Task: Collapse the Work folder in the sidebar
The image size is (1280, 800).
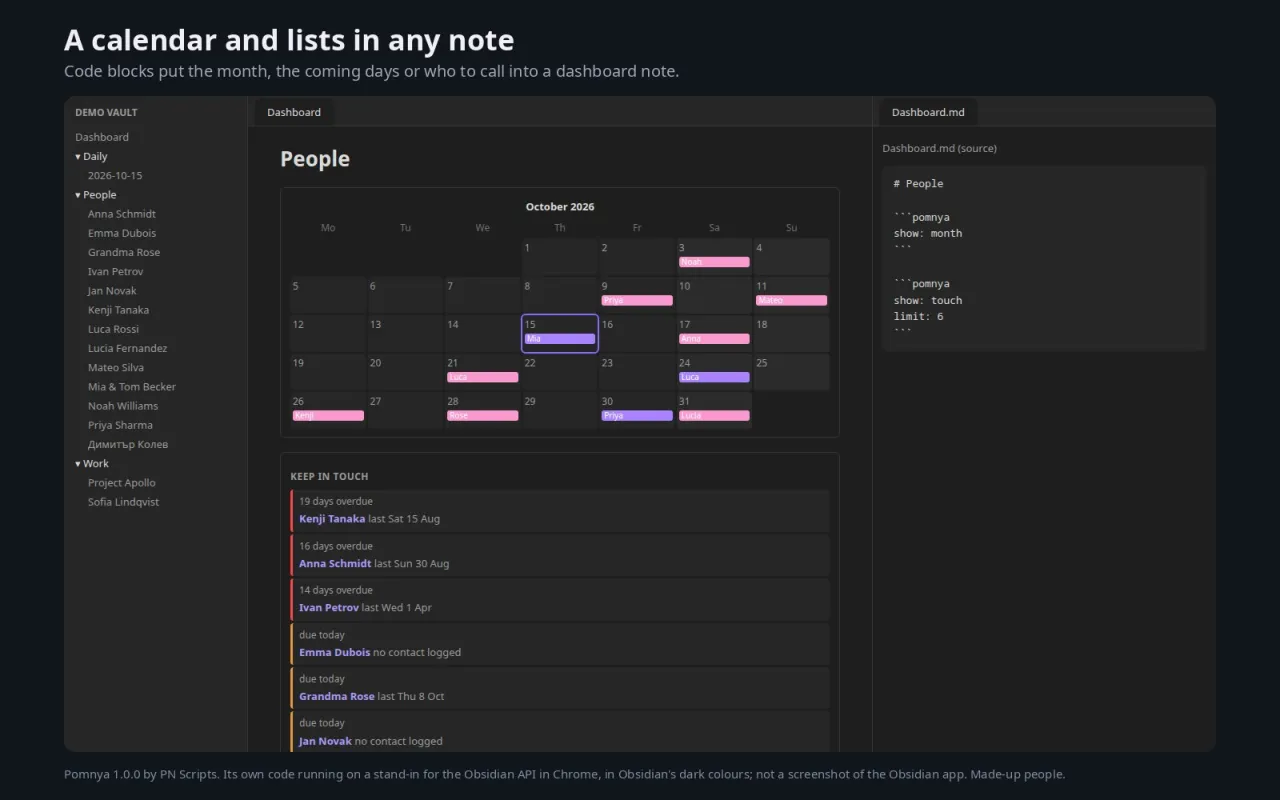Action: (92, 464)
